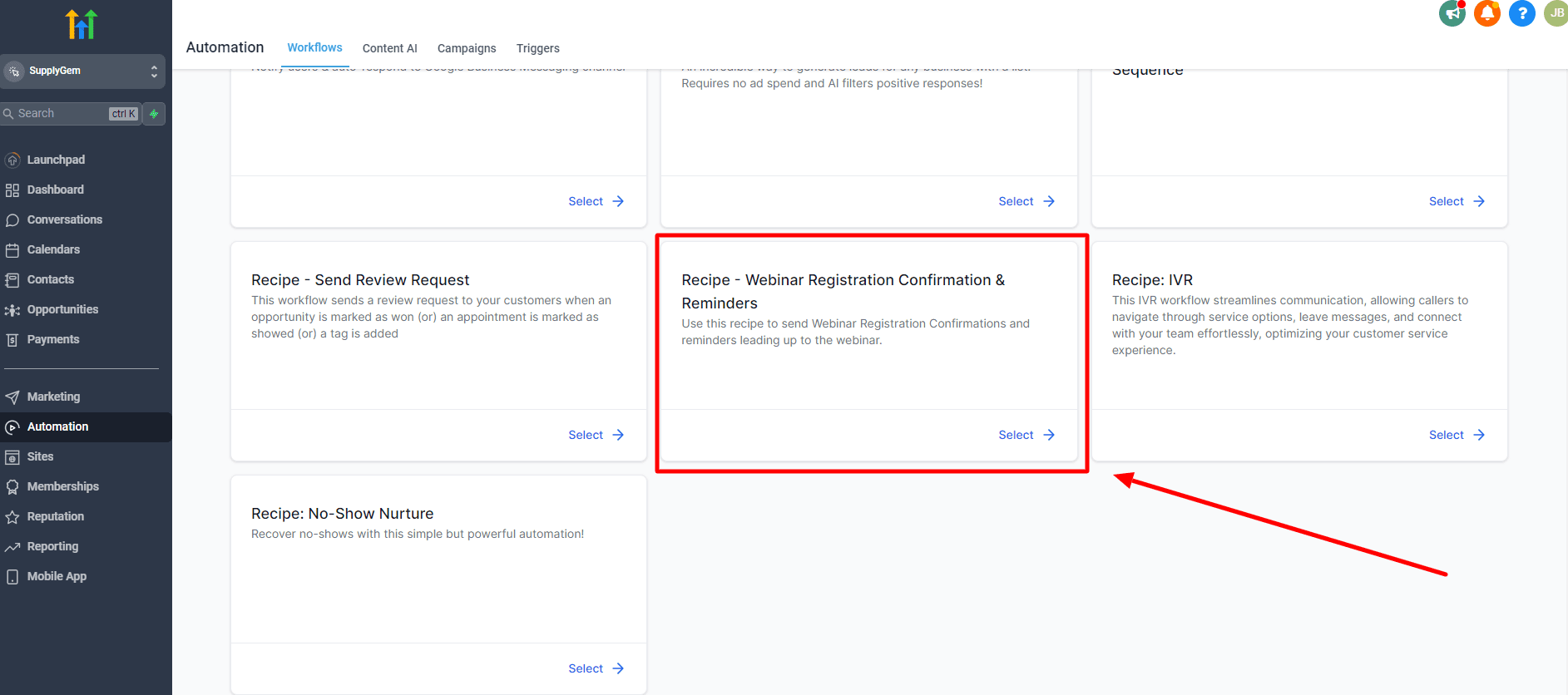Switch to the Campaigns tab

coord(467,48)
